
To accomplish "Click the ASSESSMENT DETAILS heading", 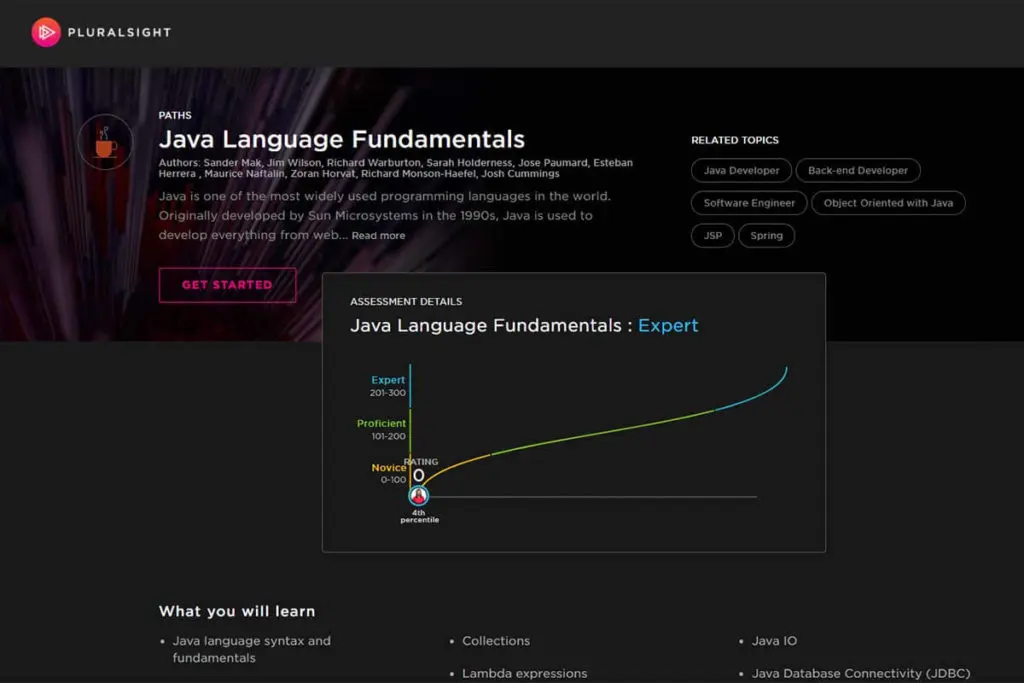I will (406, 302).
